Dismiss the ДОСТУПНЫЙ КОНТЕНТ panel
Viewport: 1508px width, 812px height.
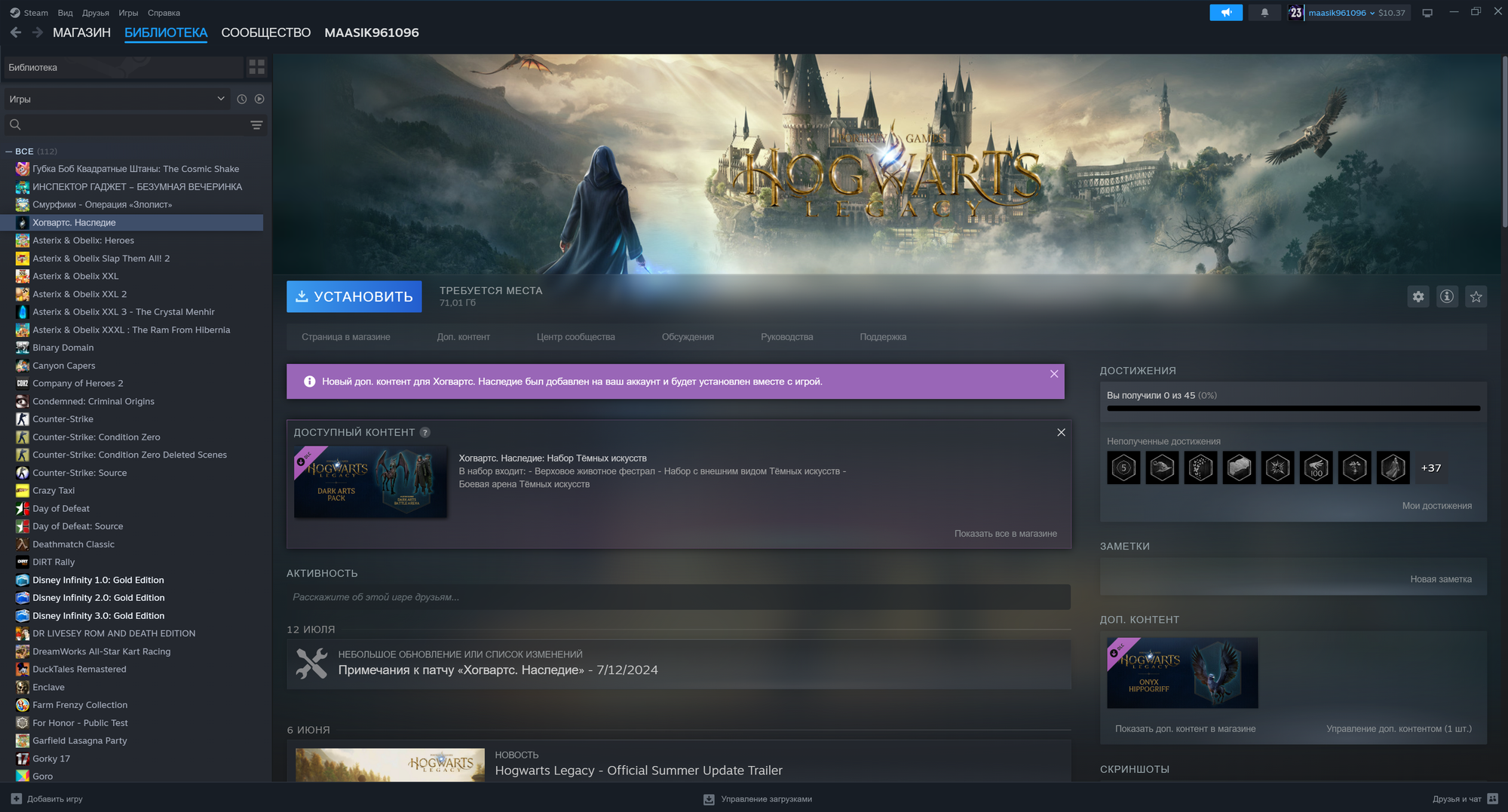pos(1061,432)
